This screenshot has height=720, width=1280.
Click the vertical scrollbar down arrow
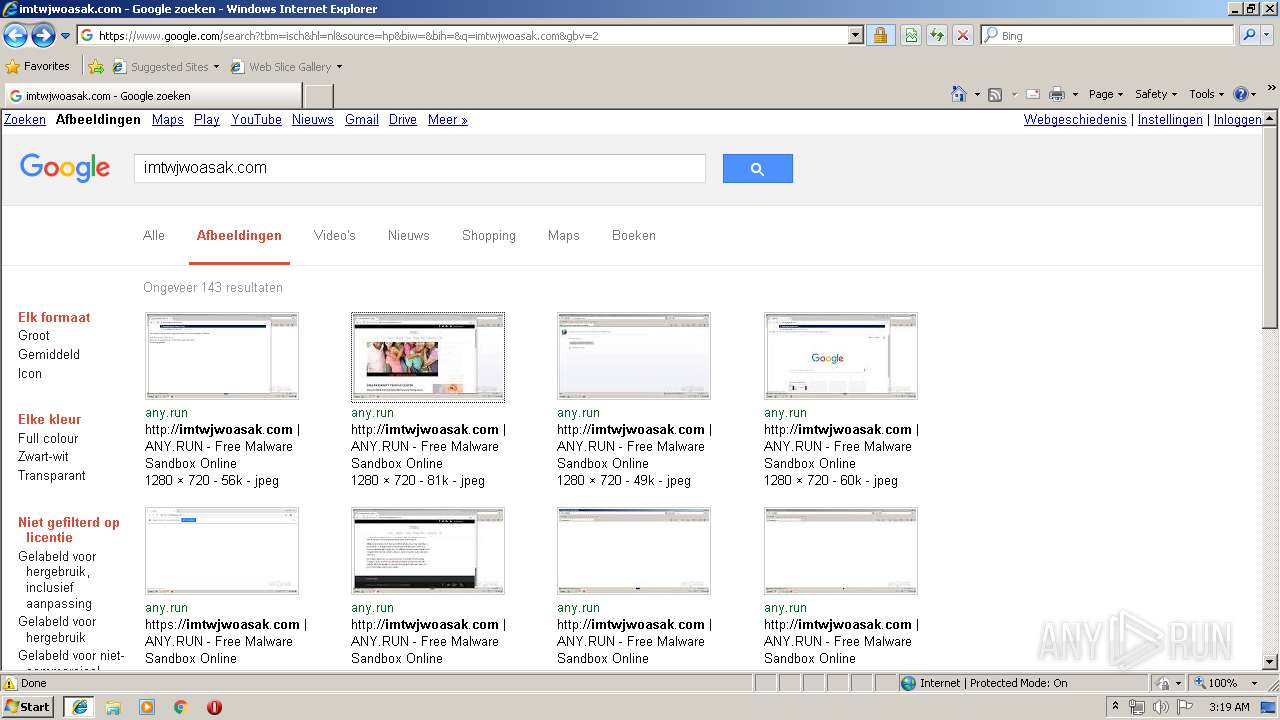pos(1270,662)
